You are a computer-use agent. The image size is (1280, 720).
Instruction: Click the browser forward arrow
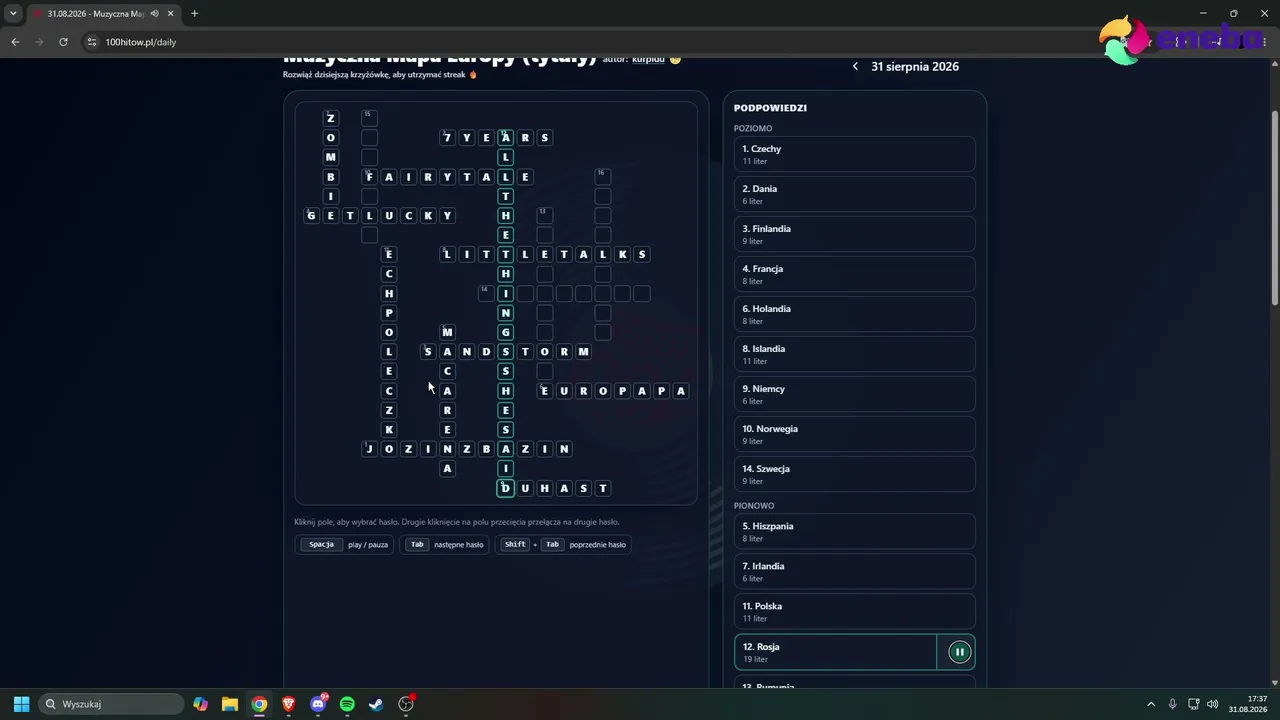click(x=39, y=42)
